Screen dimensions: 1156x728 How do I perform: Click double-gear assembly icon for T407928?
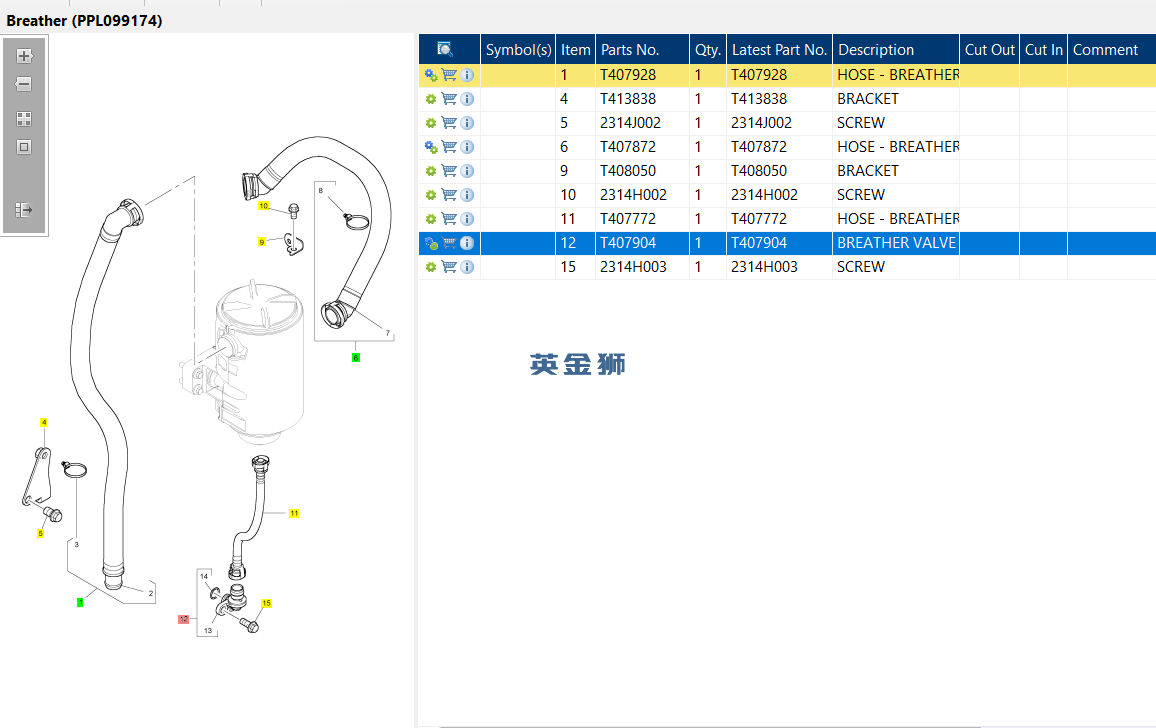tap(431, 74)
